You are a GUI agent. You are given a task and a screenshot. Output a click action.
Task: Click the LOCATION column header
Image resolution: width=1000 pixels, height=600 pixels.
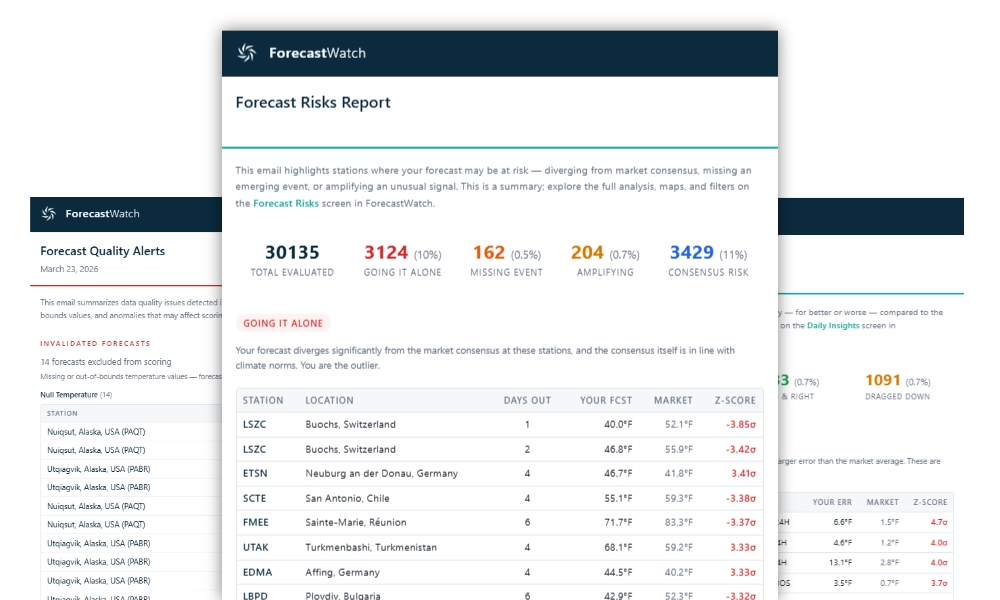tap(329, 400)
